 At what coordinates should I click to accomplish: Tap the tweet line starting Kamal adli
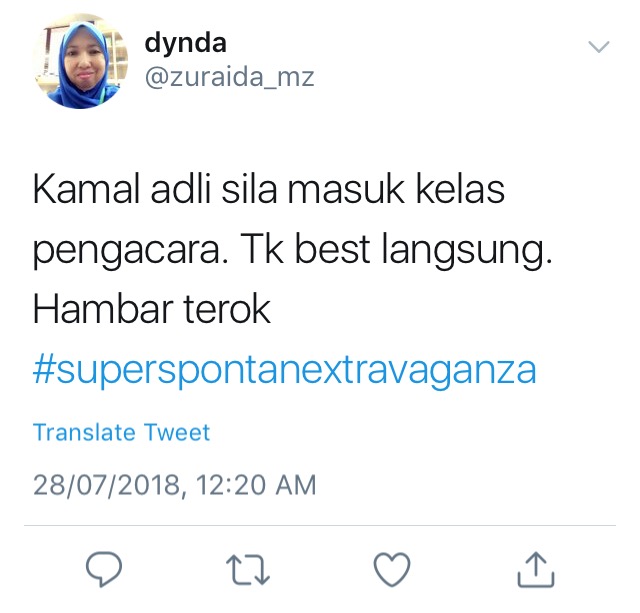[269, 189]
